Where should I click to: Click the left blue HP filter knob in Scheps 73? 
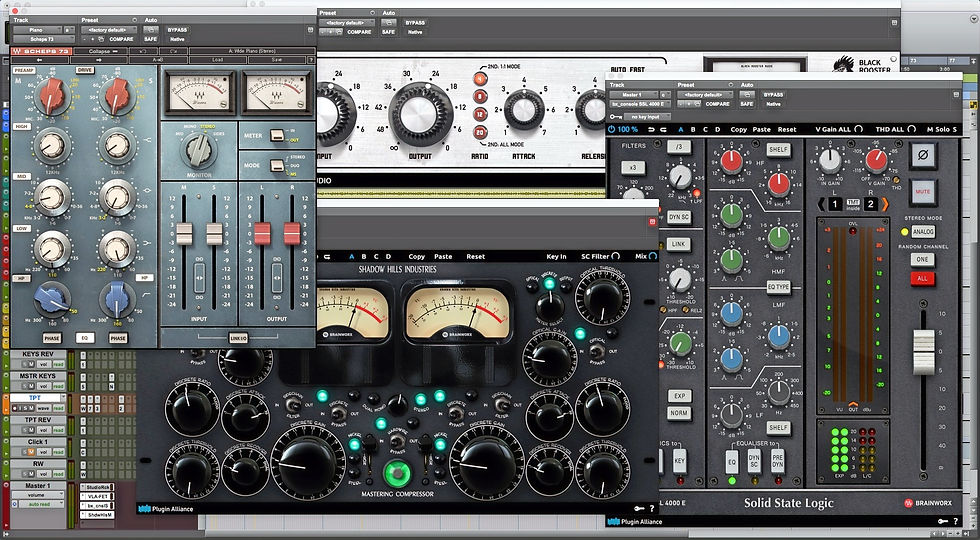[52, 299]
